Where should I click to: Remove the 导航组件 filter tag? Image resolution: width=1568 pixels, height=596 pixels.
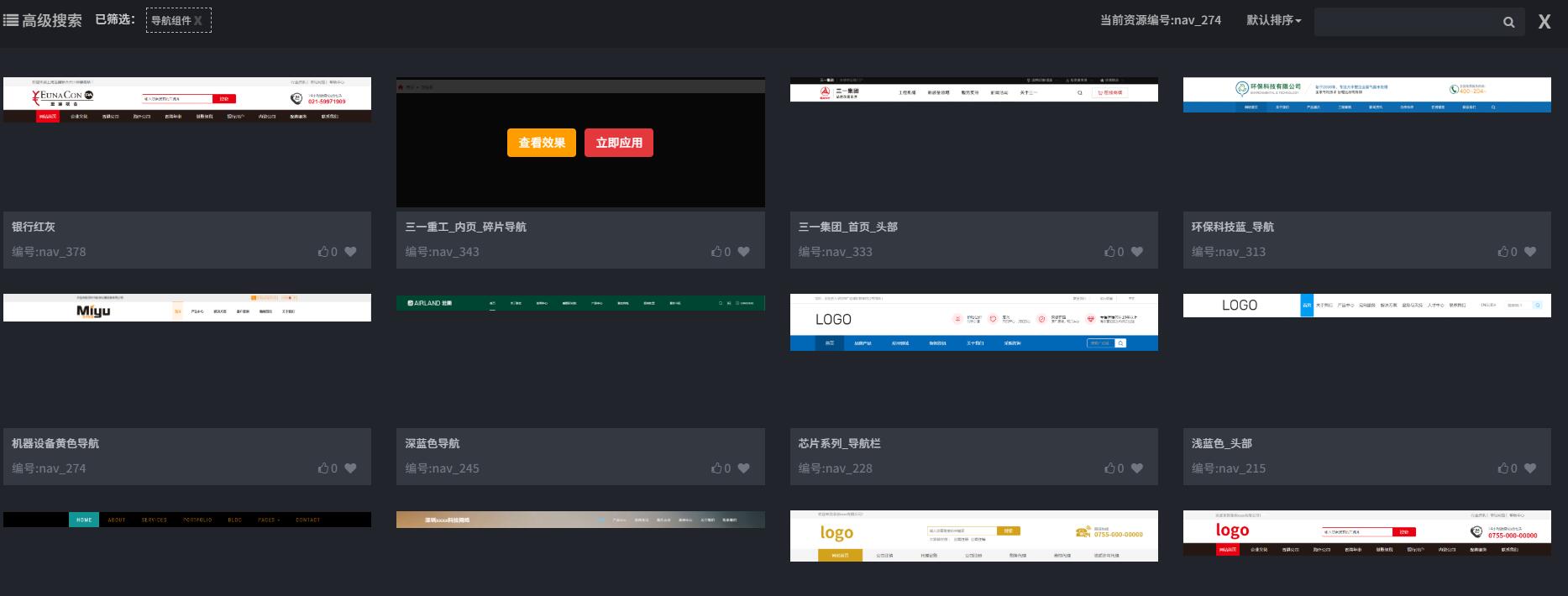tap(198, 20)
